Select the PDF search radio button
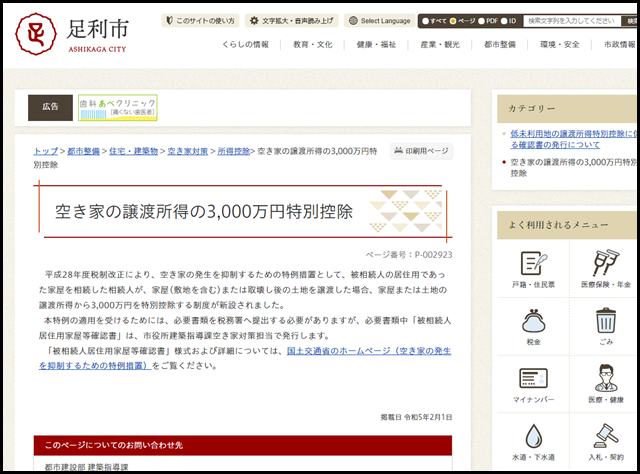Image resolution: width=640 pixels, height=474 pixels. 481,21
